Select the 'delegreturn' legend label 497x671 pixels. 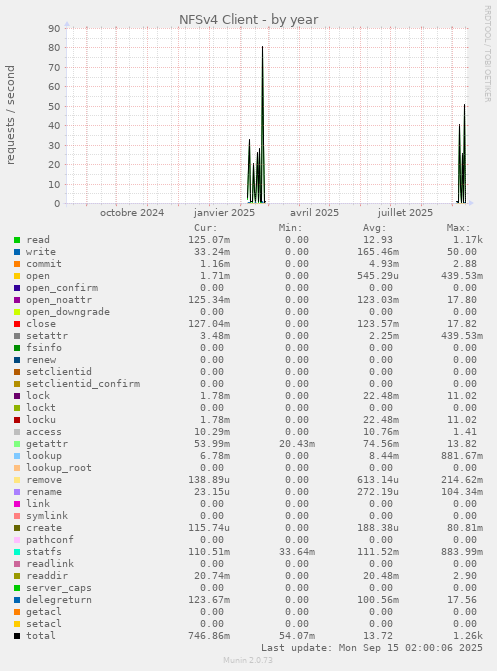tap(59, 600)
